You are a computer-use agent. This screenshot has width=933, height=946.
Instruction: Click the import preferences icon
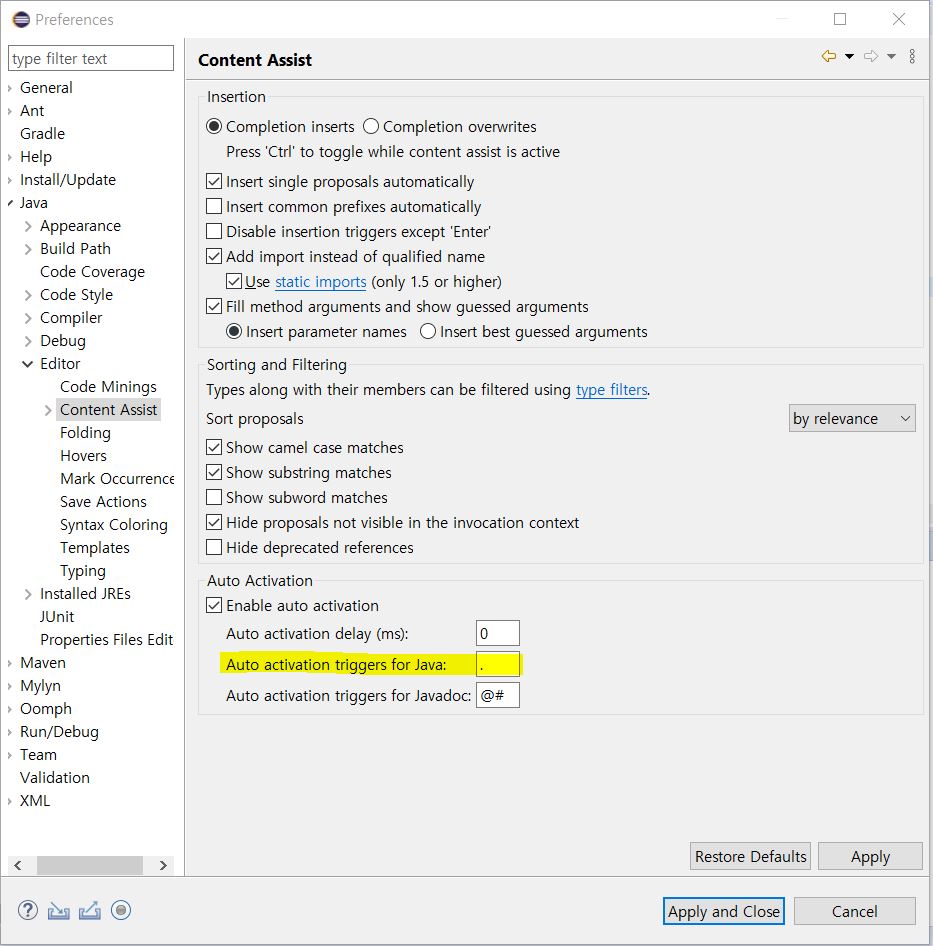click(x=59, y=910)
